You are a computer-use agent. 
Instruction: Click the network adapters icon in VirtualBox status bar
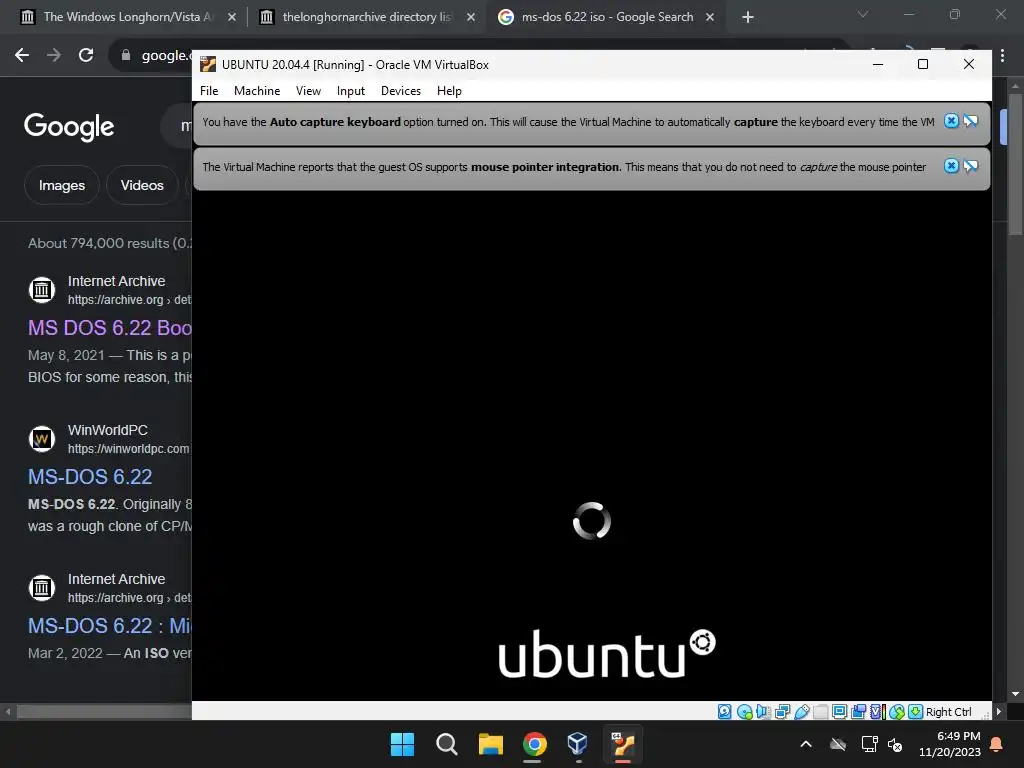[x=782, y=712]
